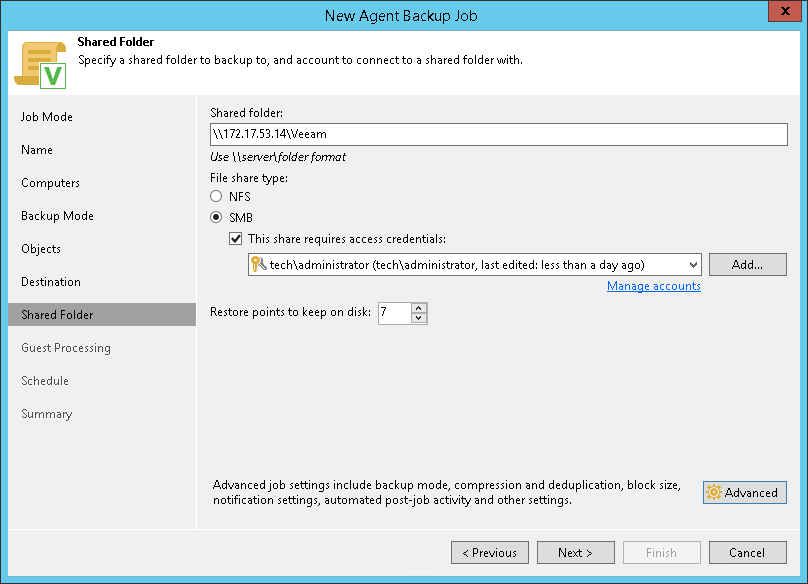Click the gear icon on Advanced button
The width and height of the screenshot is (808, 584).
[714, 492]
